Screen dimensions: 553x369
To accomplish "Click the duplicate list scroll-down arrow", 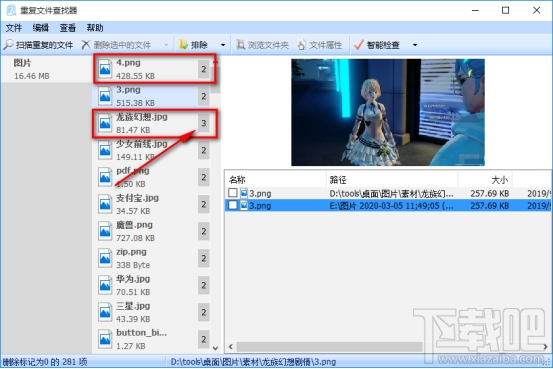I will 215,348.
